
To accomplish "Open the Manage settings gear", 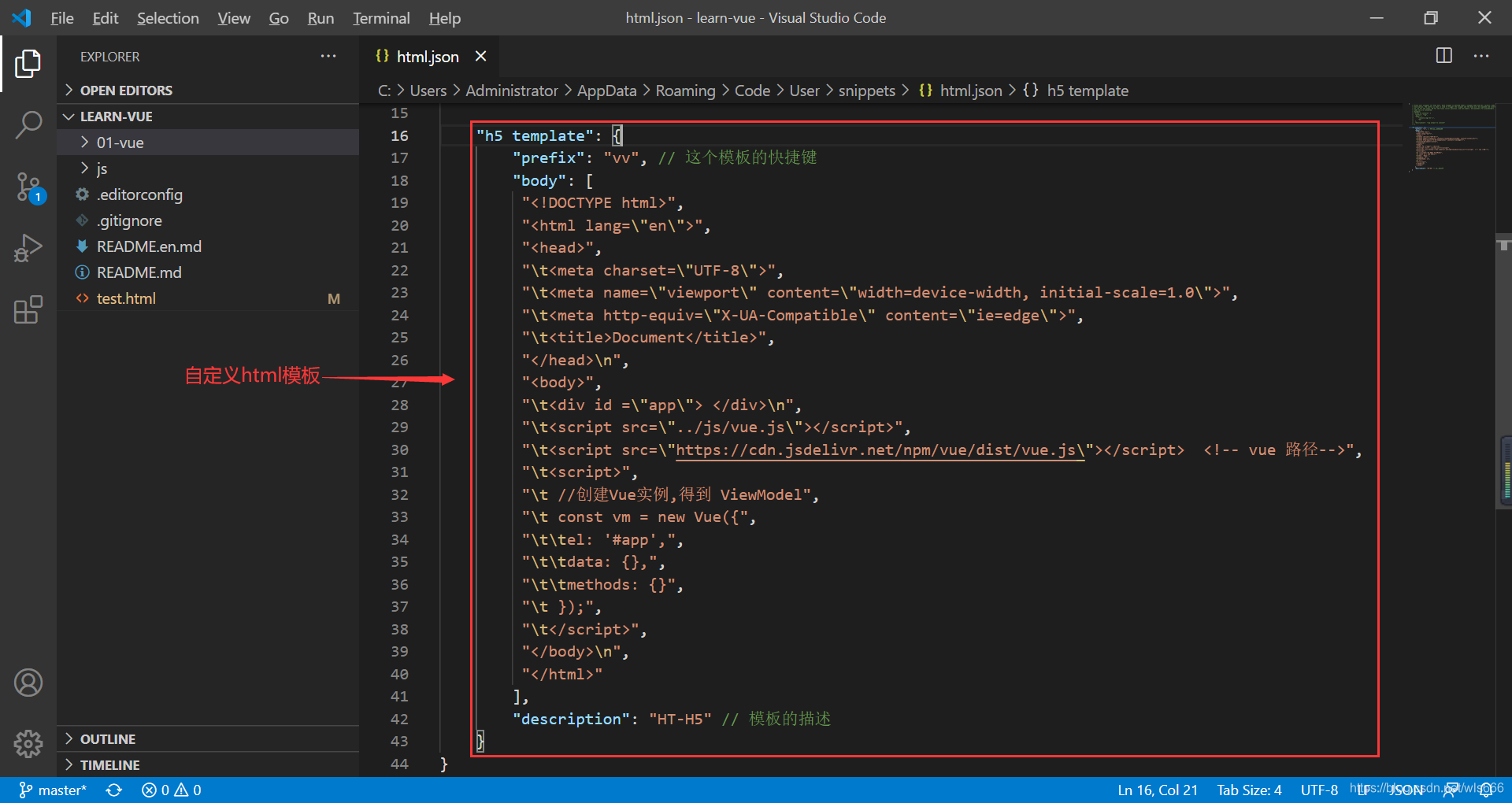I will point(28,743).
